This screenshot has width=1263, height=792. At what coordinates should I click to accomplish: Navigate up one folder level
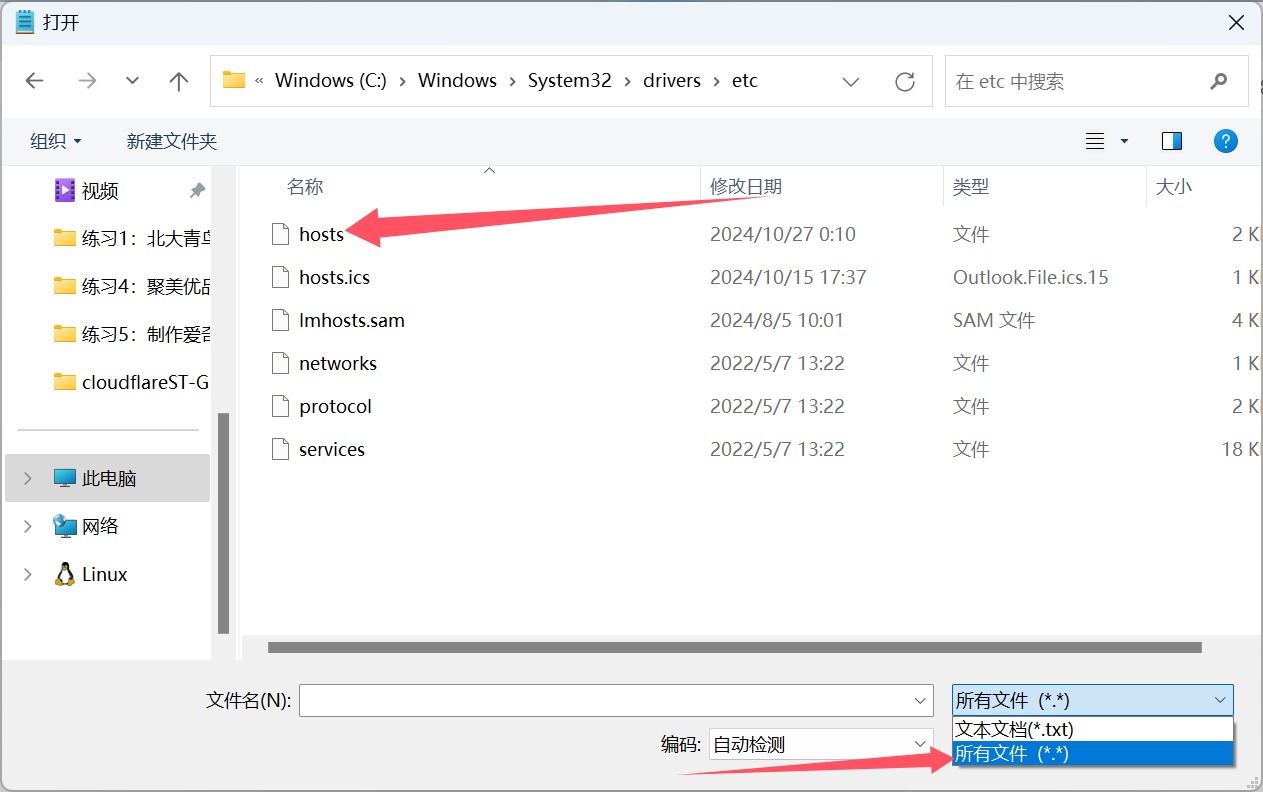tap(178, 81)
